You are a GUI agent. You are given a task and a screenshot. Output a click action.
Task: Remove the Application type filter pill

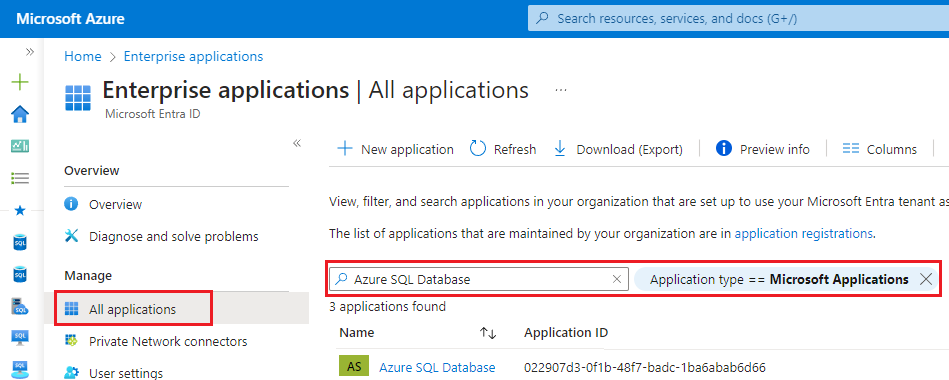pyautogui.click(x=926, y=279)
